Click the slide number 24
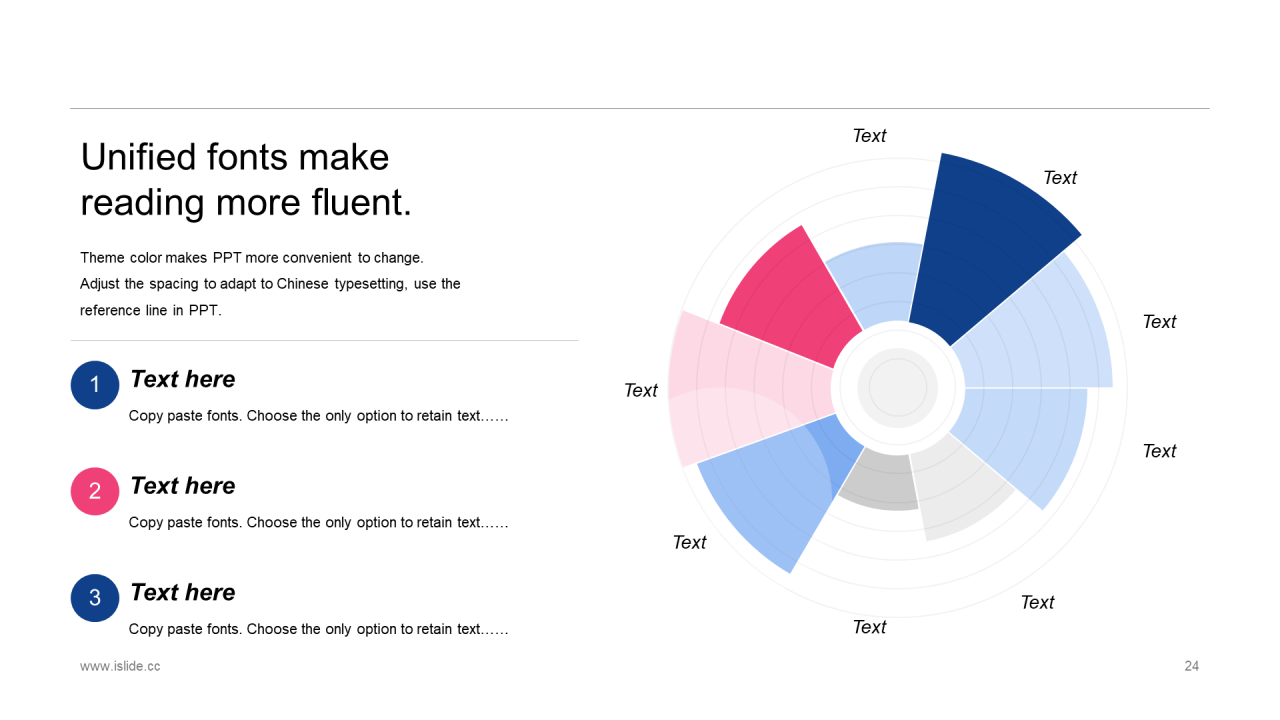Viewport: 1280px width, 720px height. (x=1191, y=666)
